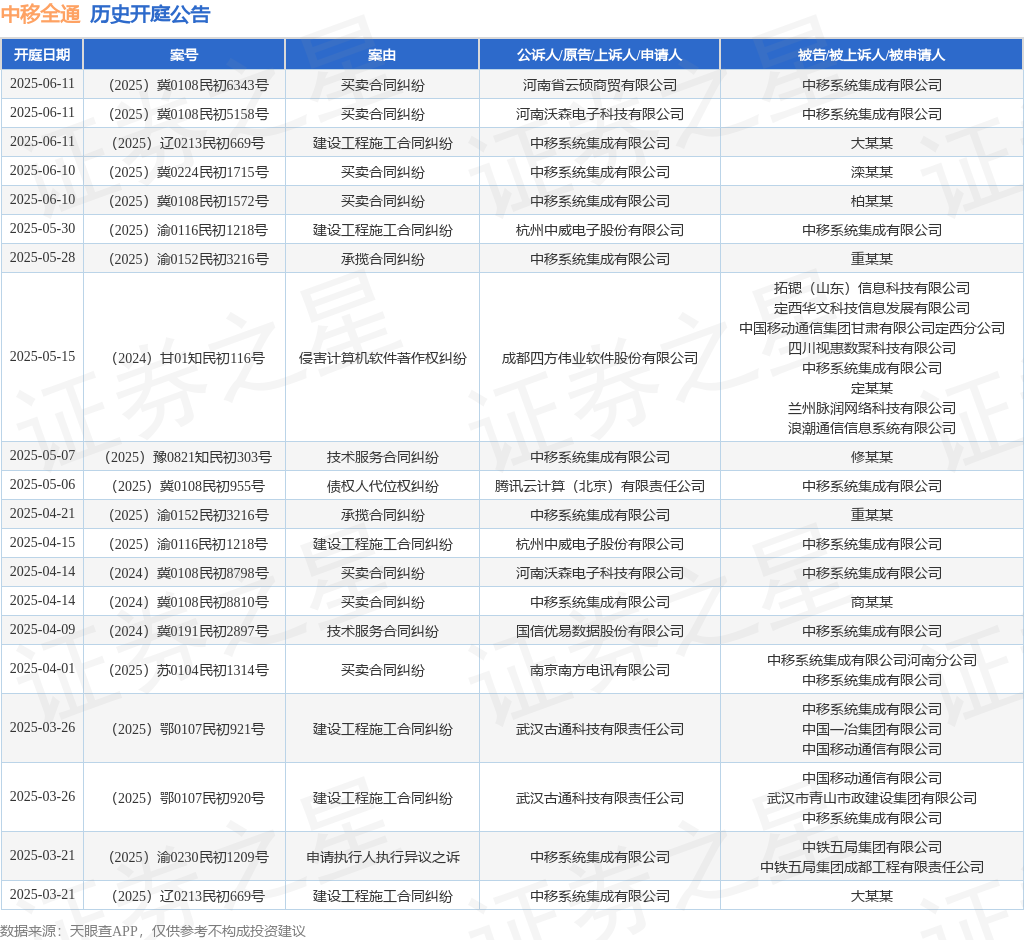Click defendant 商某某

pos(871,602)
